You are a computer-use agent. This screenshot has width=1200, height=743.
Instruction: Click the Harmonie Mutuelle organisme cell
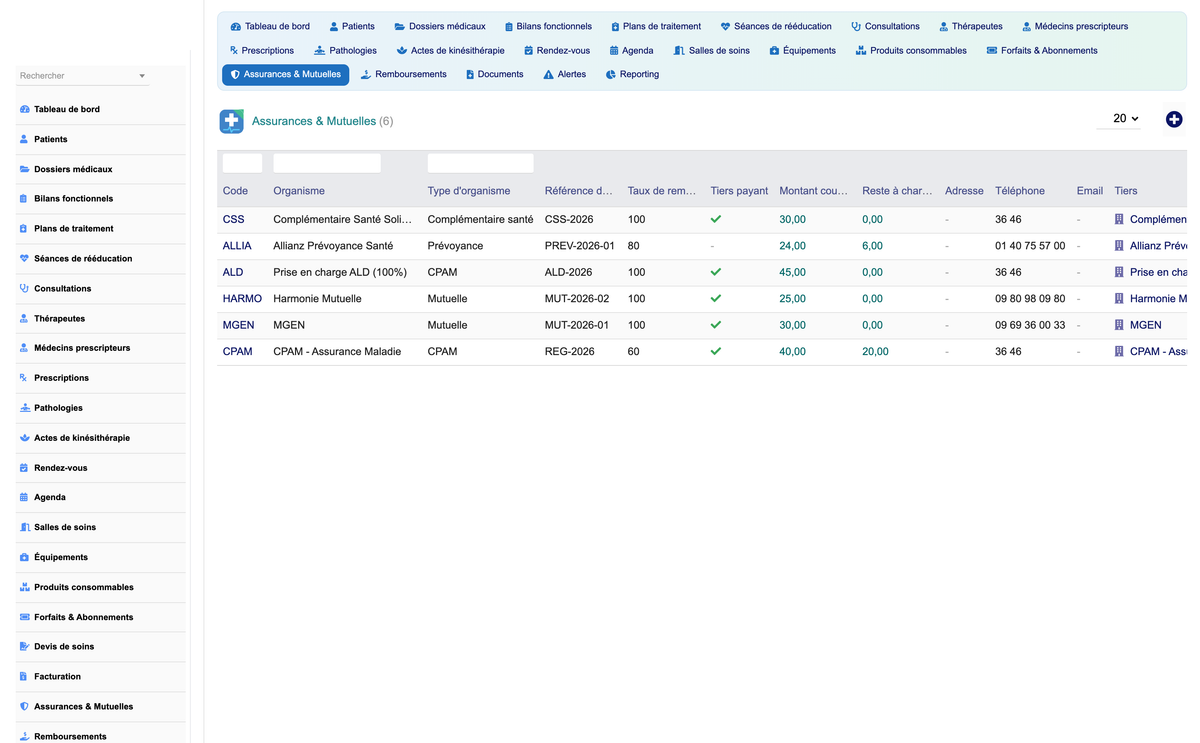(x=317, y=298)
